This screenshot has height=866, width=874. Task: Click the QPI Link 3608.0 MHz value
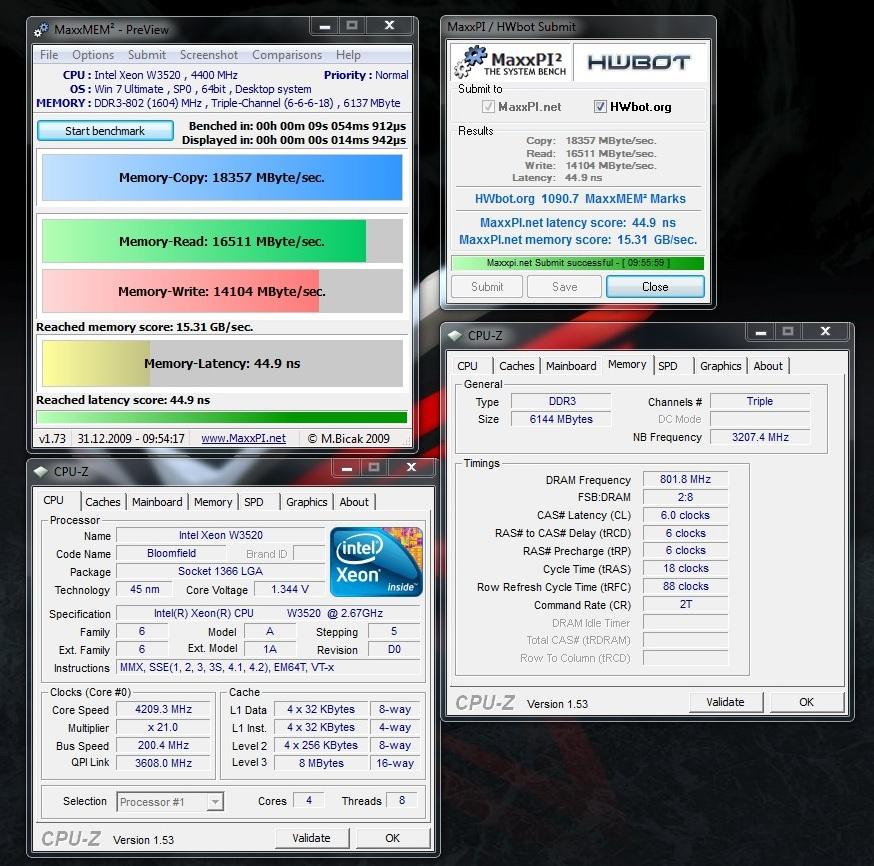163,763
